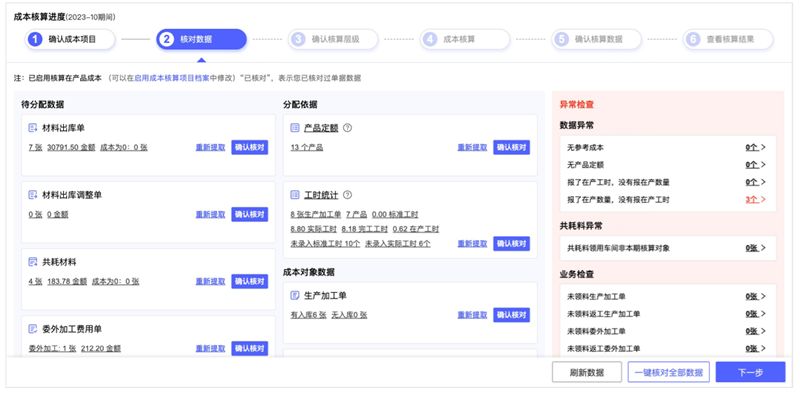The height and width of the screenshot is (393, 800).
Task: Open the 7 产品 link in 工时统计
Action: pos(356,214)
